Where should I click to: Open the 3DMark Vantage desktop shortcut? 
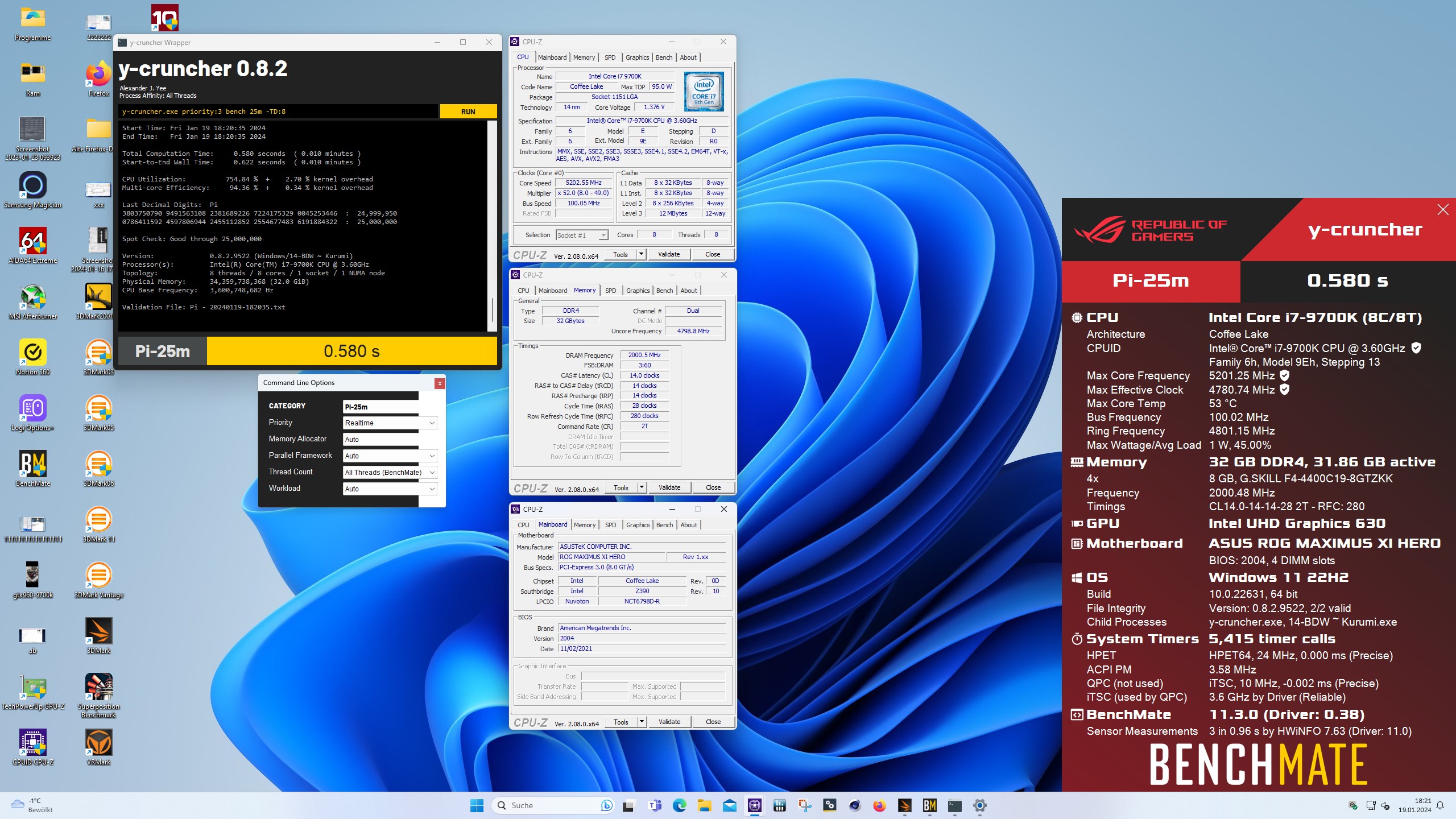[x=99, y=580]
